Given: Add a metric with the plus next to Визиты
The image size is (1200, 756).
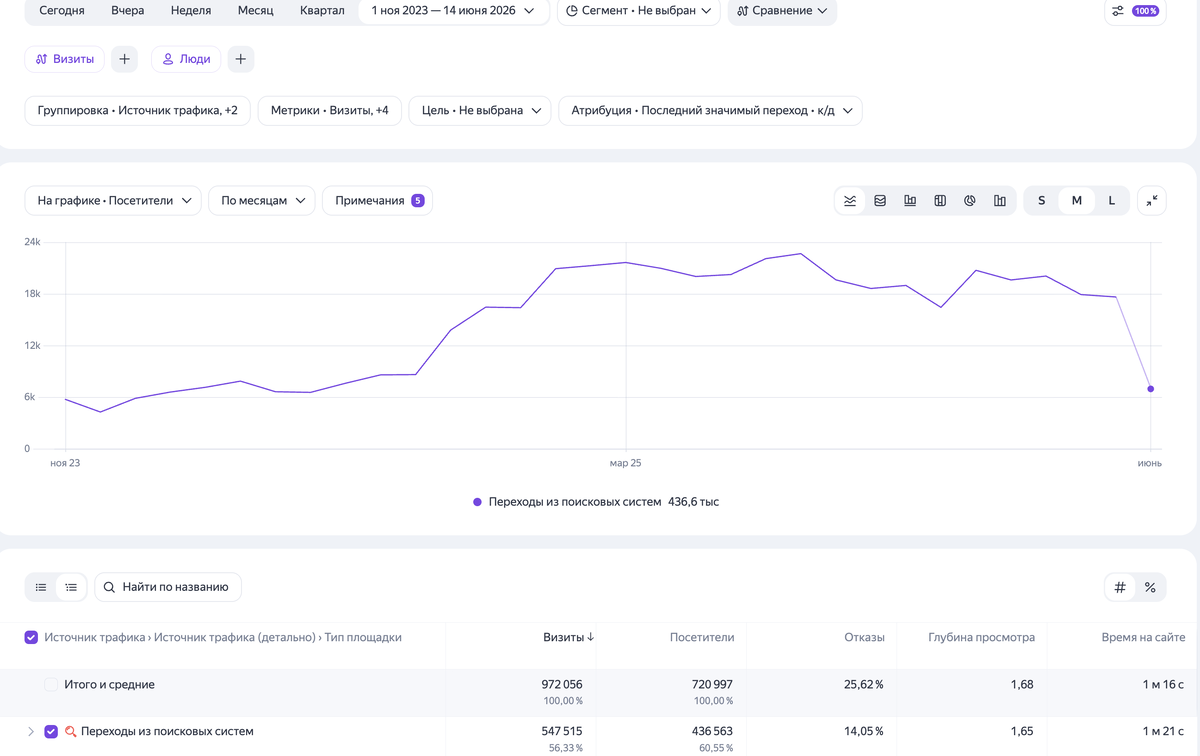Looking at the screenshot, I should (x=124, y=59).
